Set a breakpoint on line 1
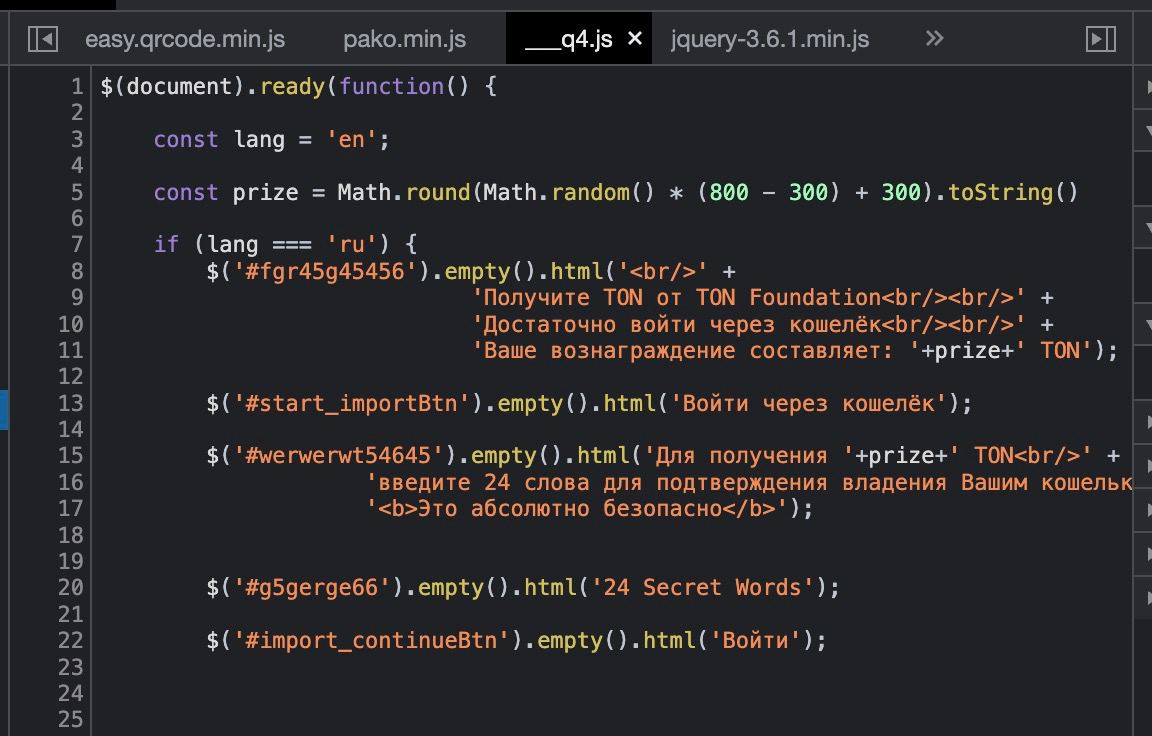 click(76, 87)
